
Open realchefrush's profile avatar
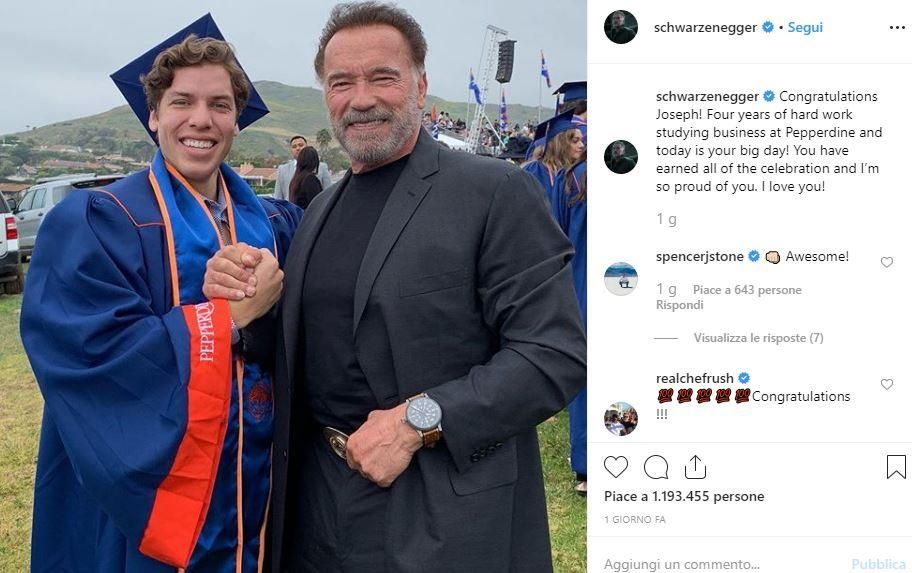621,418
